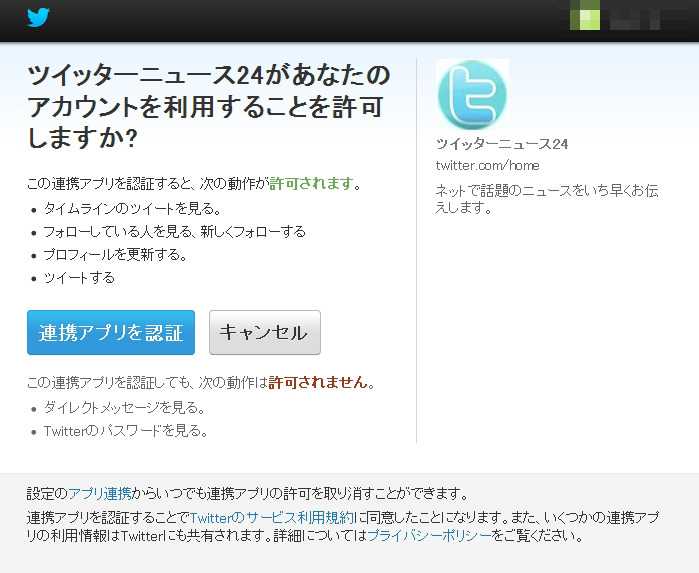This screenshot has height=573, width=699.
Task: Click app description ネットで話題のニュースをいち早くお伝えします。
Action: pos(547,199)
